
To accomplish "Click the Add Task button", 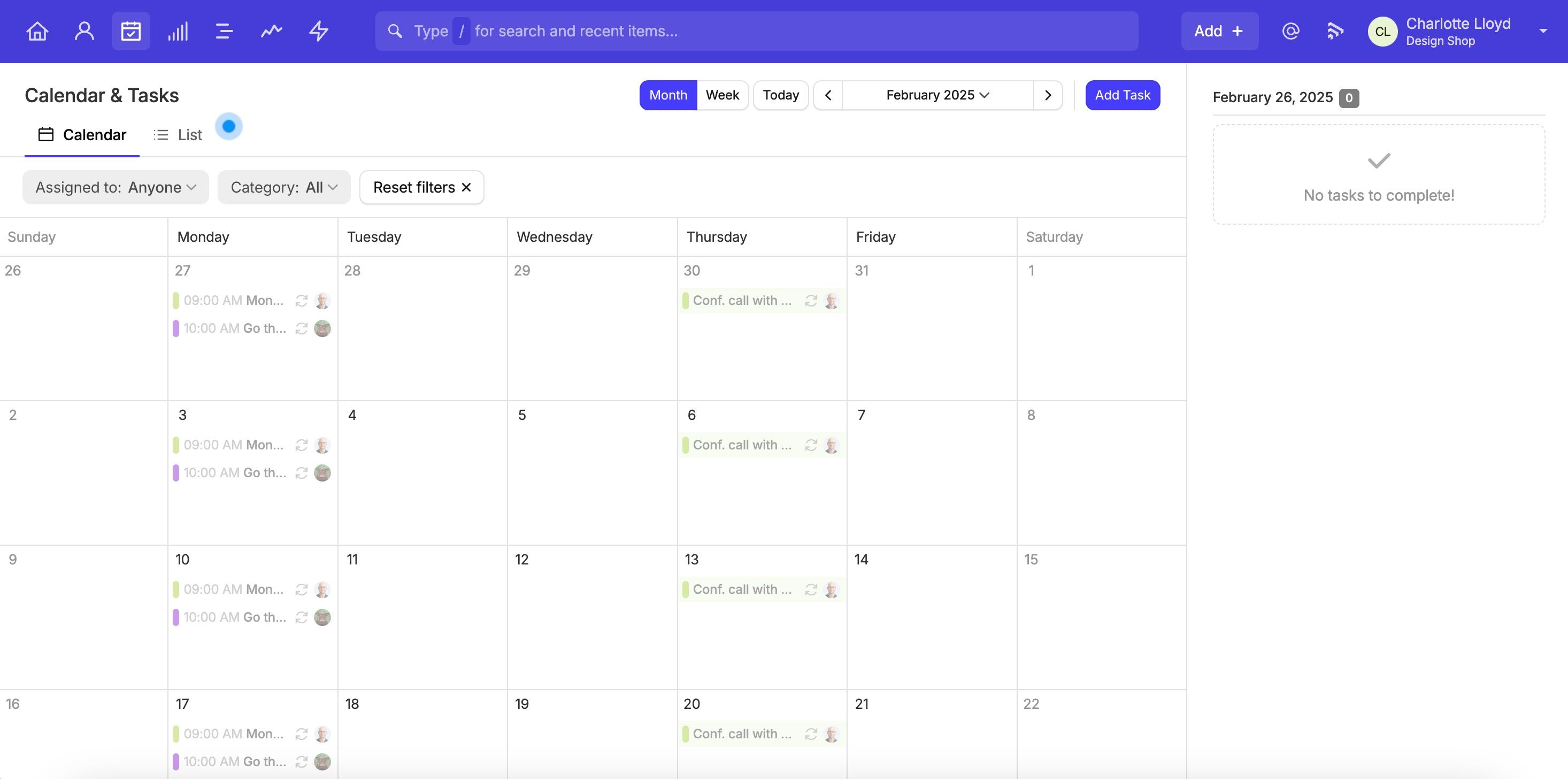I will [x=1123, y=95].
